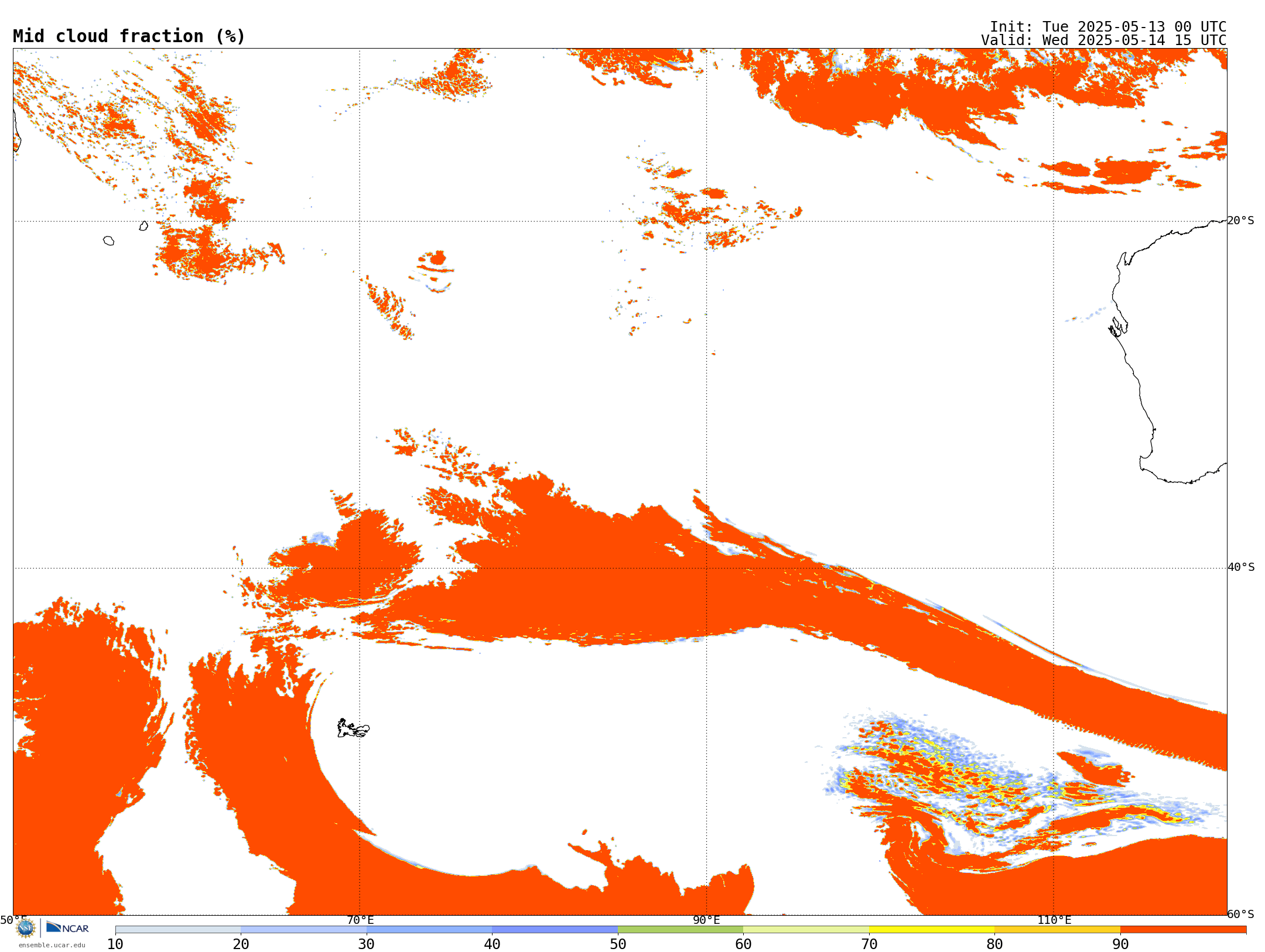Image resolution: width=1265 pixels, height=952 pixels.
Task: Click the 60–70 pale yellow-green colorbar segment
Action: click(806, 930)
